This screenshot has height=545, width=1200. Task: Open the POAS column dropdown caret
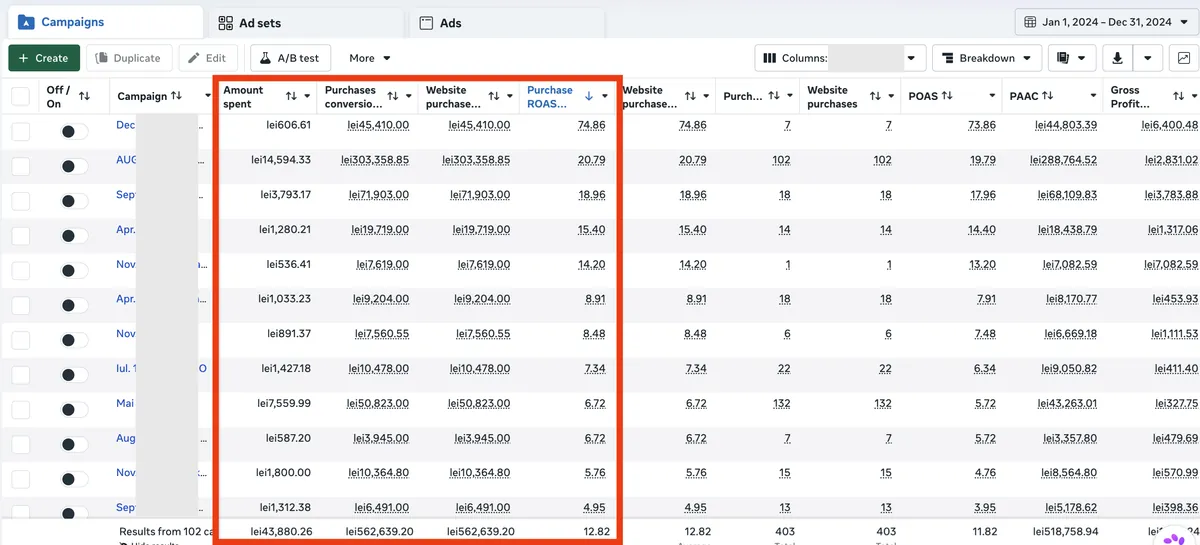coord(992,96)
